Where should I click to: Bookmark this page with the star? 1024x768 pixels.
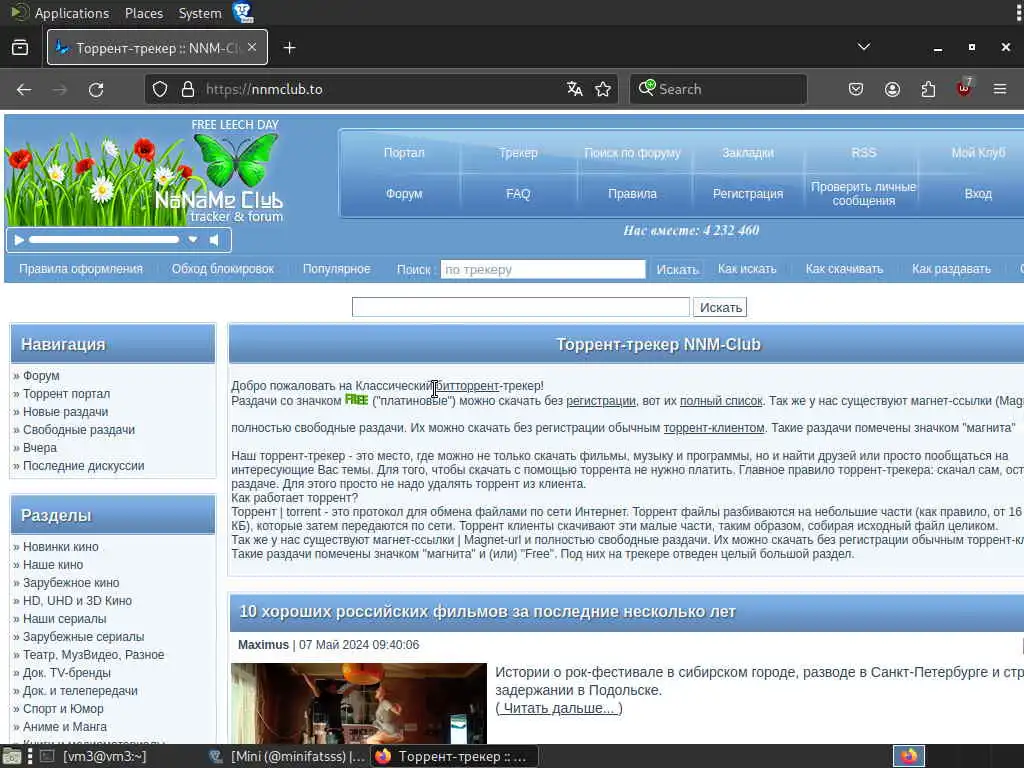click(x=603, y=89)
